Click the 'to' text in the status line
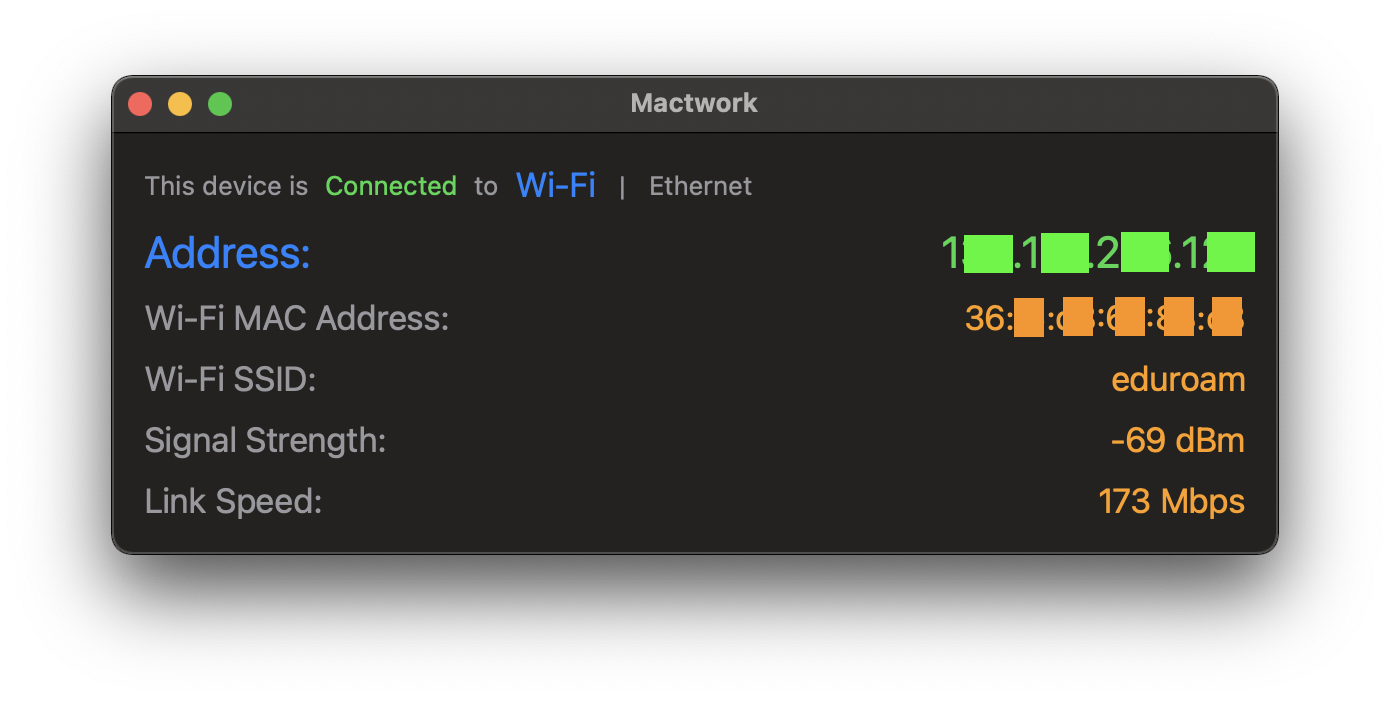 [486, 186]
